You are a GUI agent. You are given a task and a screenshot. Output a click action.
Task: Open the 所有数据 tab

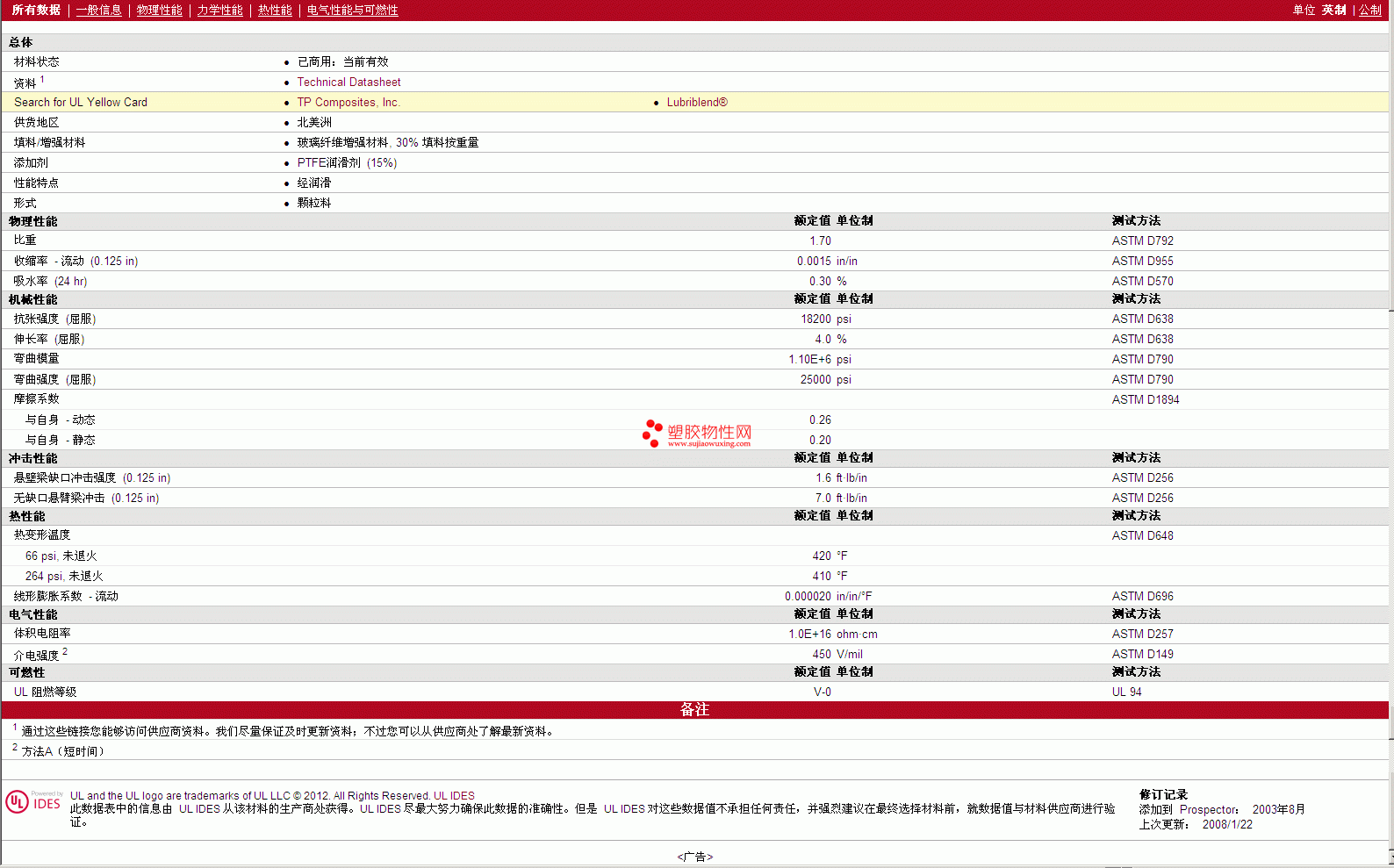coord(36,10)
